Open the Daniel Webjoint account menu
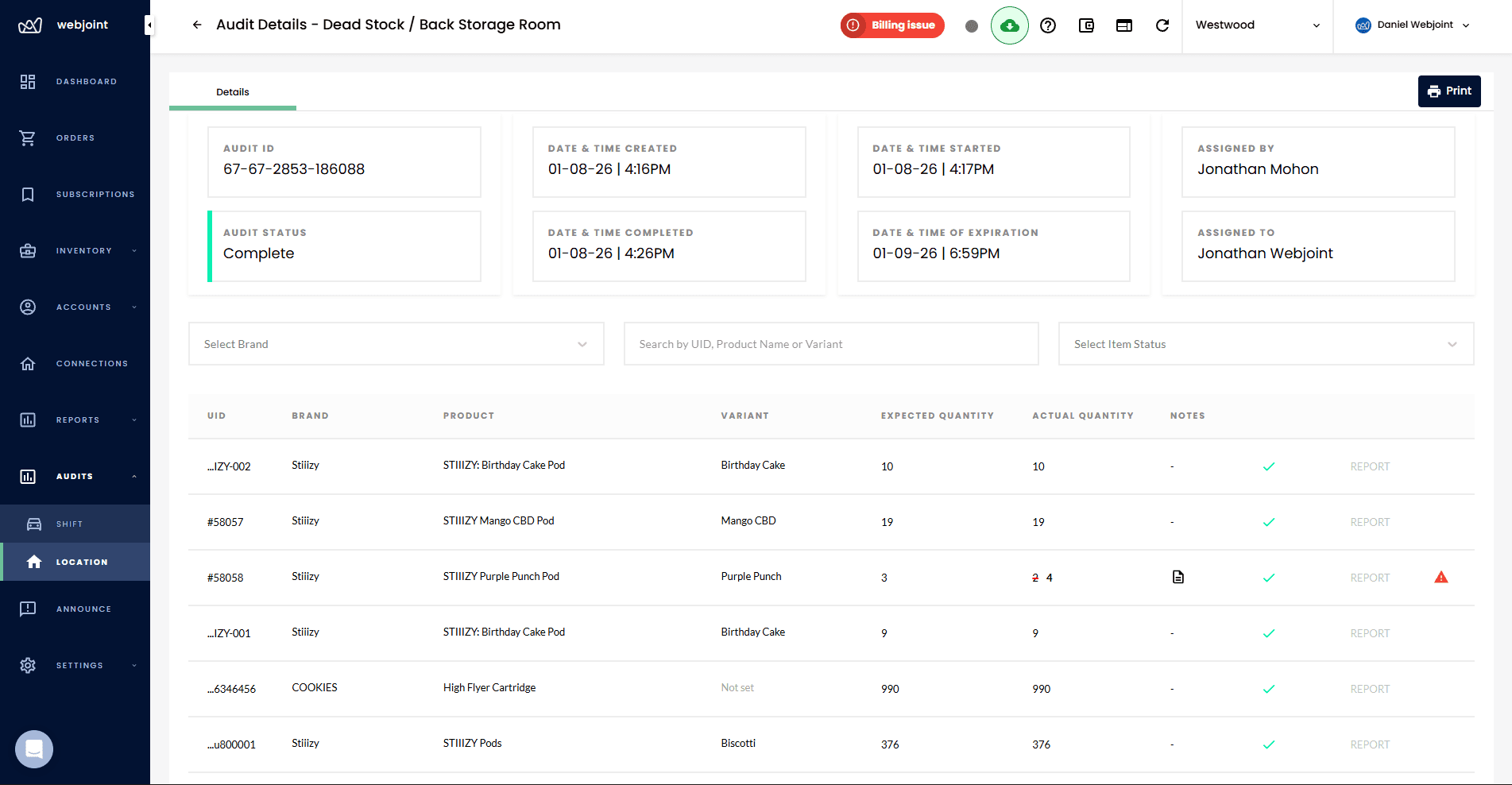The width and height of the screenshot is (1512, 785). coord(1413,25)
